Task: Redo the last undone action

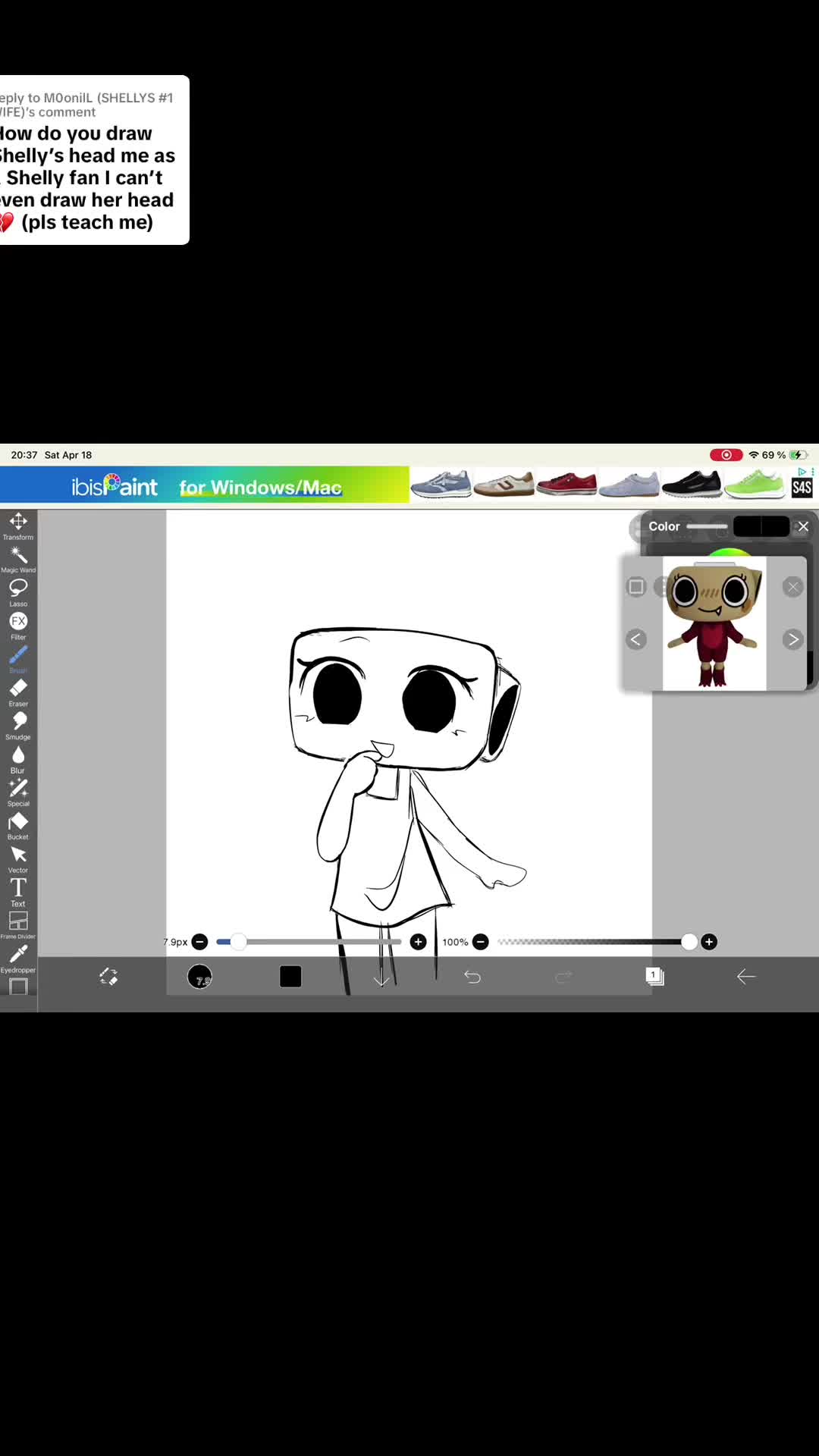Action: 563,977
